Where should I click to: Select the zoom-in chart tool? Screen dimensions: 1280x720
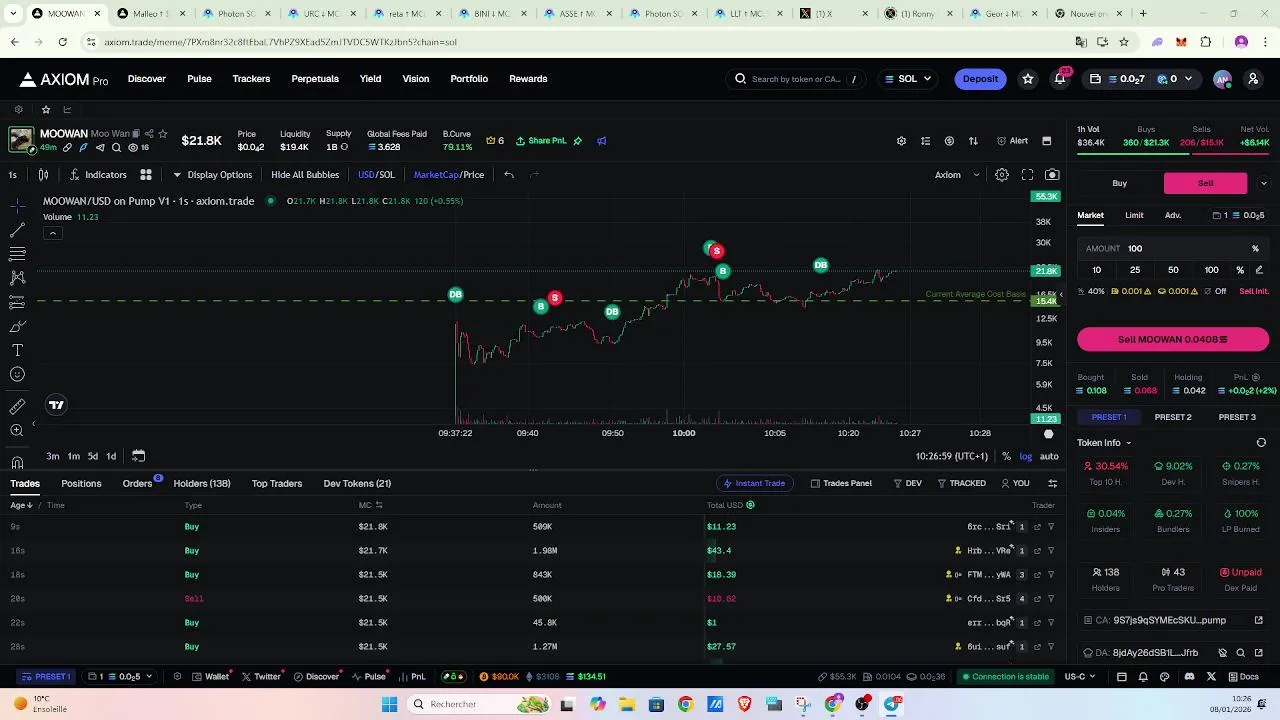click(17, 431)
